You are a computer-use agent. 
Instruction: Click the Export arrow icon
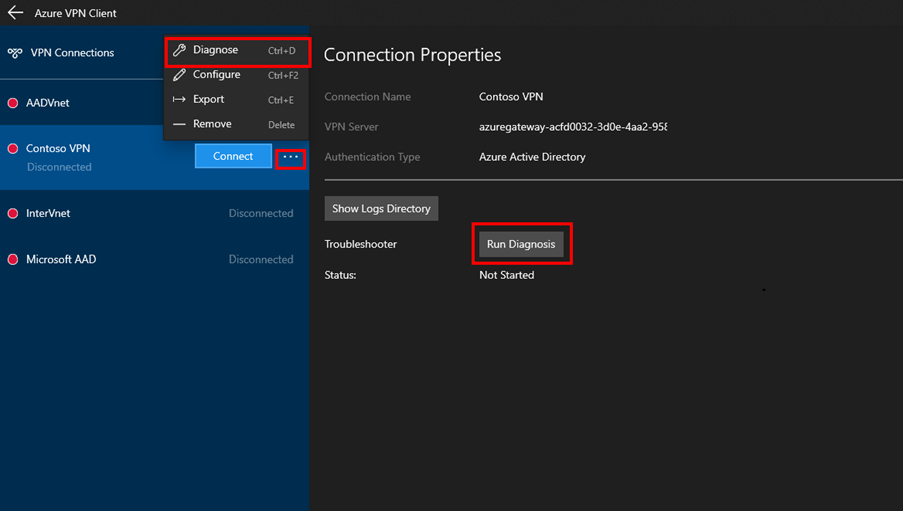click(179, 99)
